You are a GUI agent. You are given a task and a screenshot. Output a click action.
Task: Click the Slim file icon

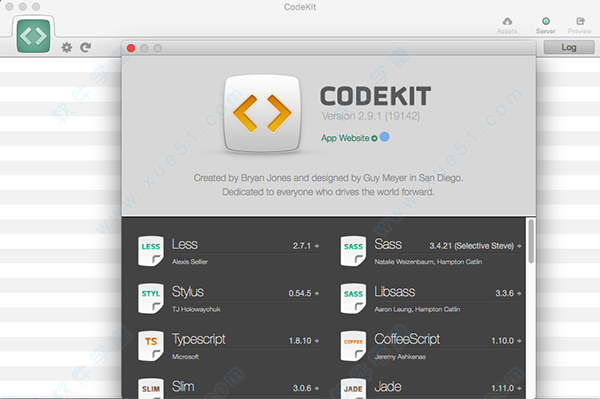150,388
